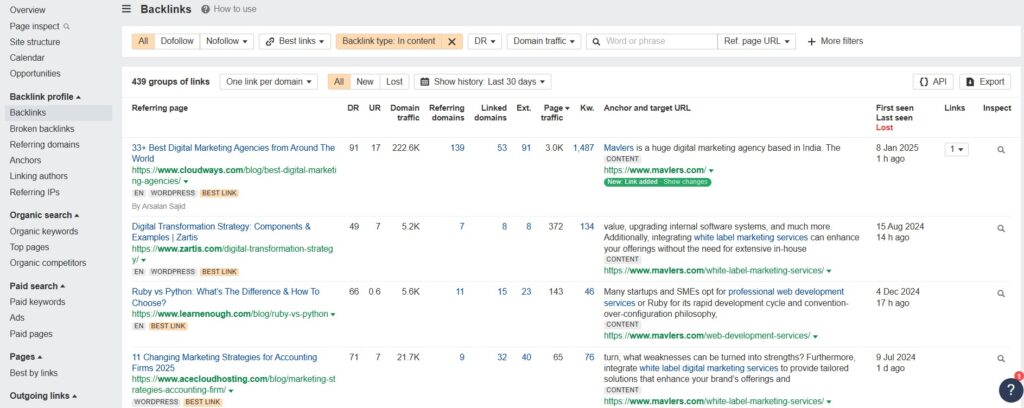Open the Backlink type: In content filter
Viewport: 1024px width, 408px height.
click(x=389, y=41)
